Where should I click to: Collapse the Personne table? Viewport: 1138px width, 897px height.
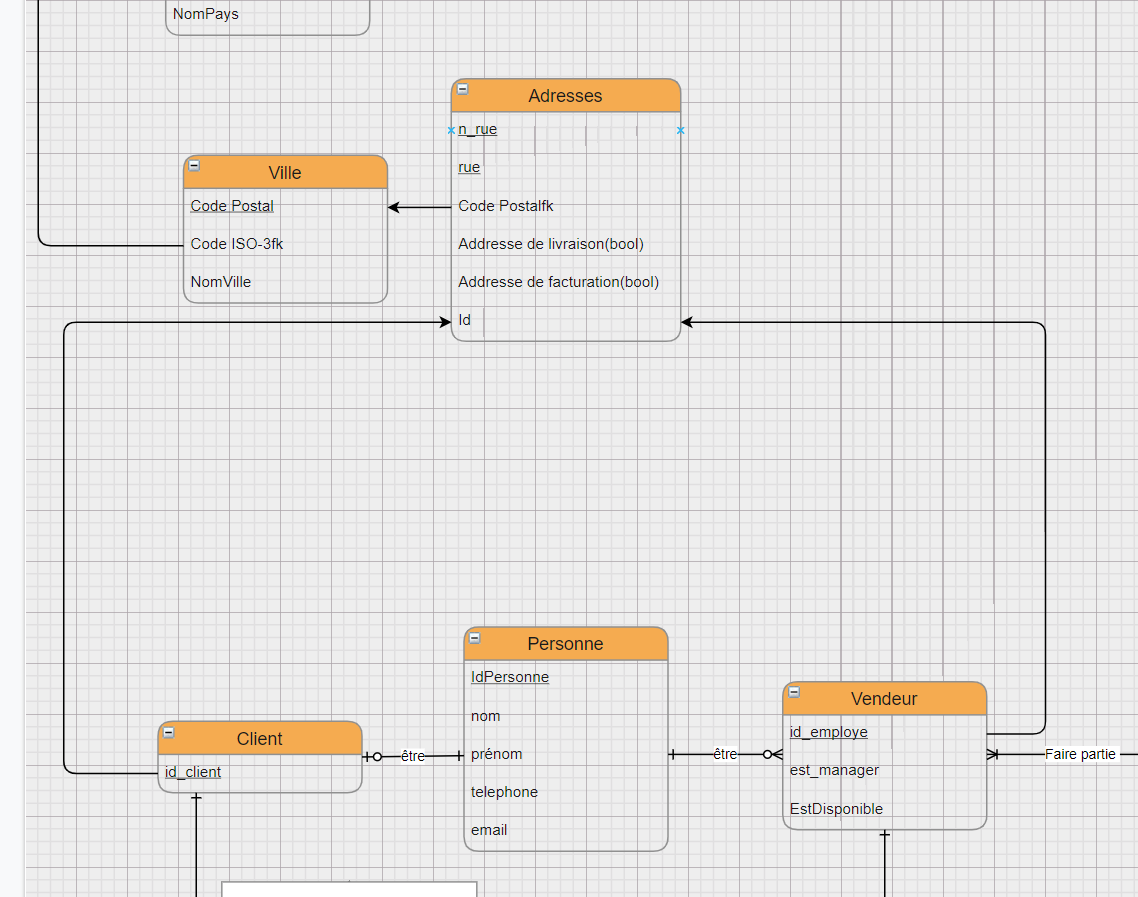(x=475, y=638)
